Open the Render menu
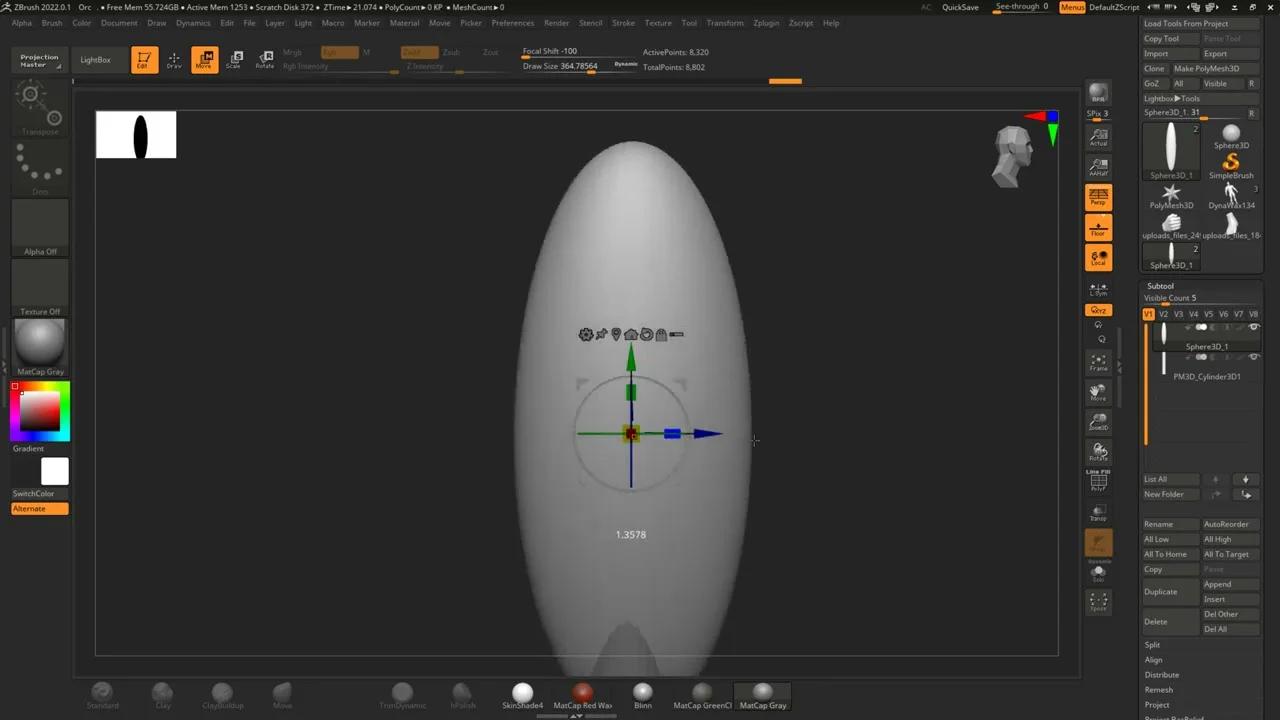This screenshot has width=1280, height=720. tap(556, 23)
